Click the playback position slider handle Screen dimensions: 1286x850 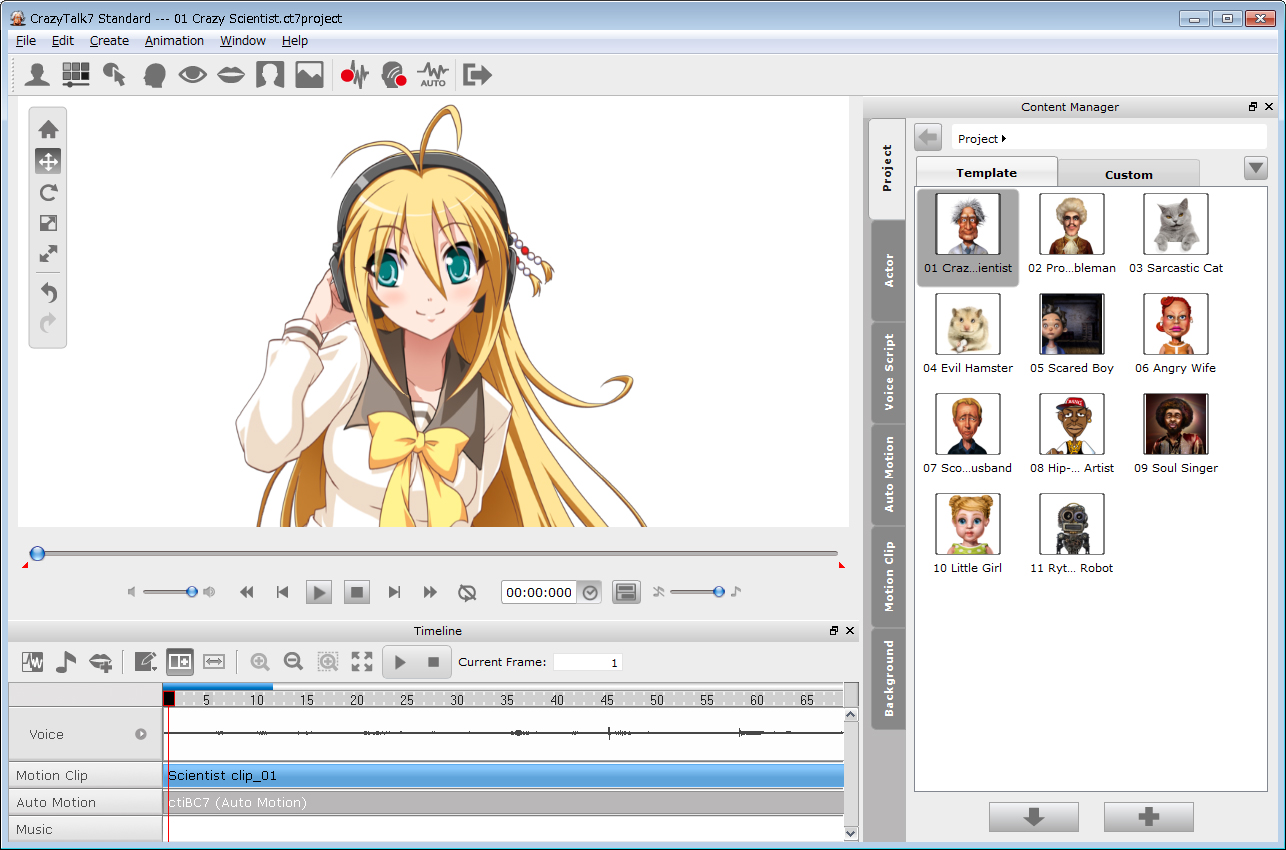point(37,553)
